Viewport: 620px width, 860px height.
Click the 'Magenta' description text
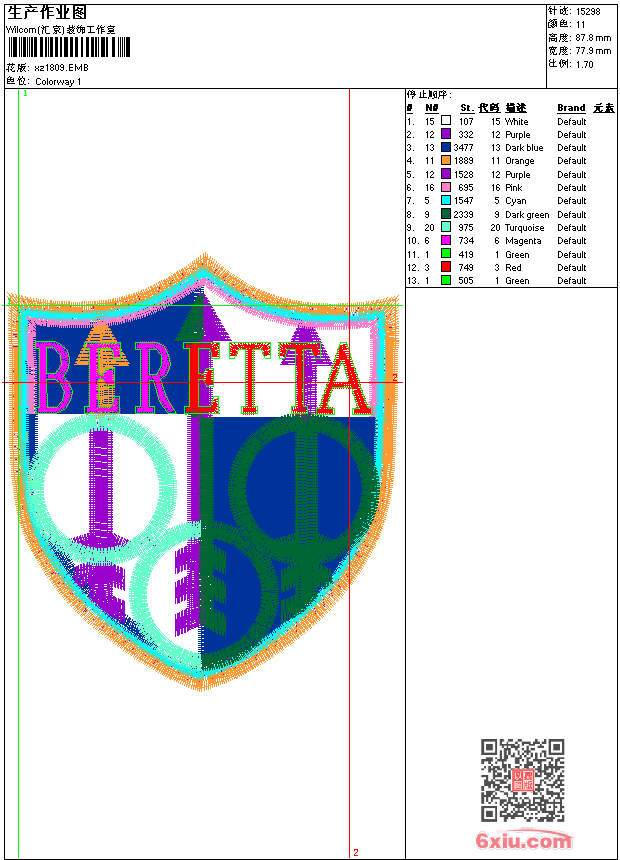coord(523,241)
